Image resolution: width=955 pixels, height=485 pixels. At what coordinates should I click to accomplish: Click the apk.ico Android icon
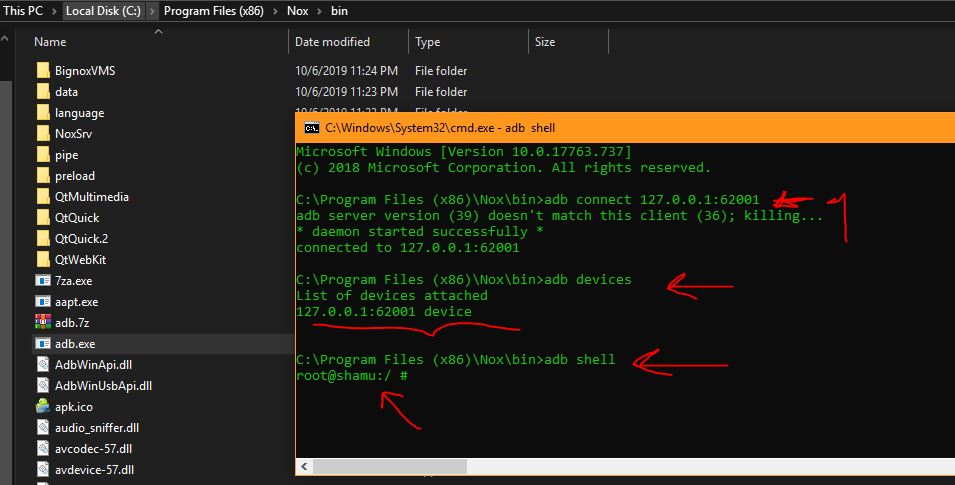[x=43, y=406]
